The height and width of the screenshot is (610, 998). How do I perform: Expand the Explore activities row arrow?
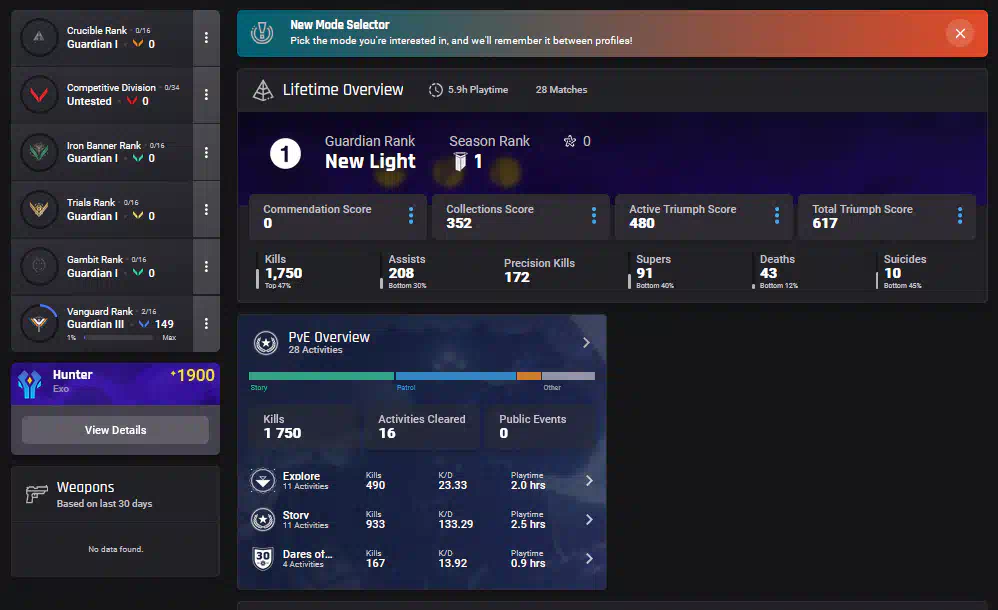pos(589,481)
